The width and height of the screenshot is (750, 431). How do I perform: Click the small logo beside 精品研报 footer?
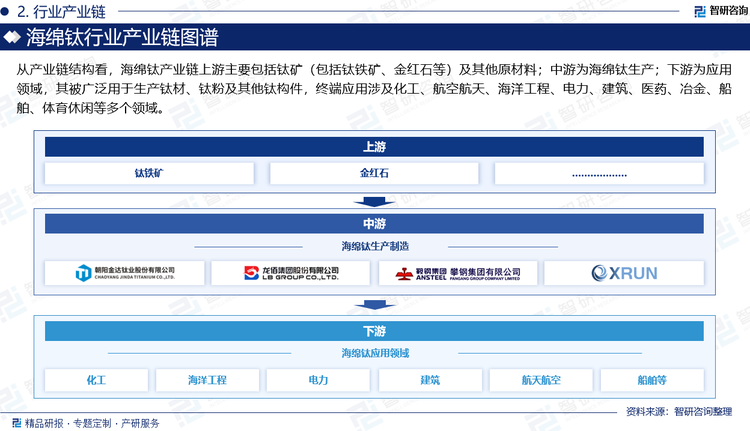tap(17, 423)
